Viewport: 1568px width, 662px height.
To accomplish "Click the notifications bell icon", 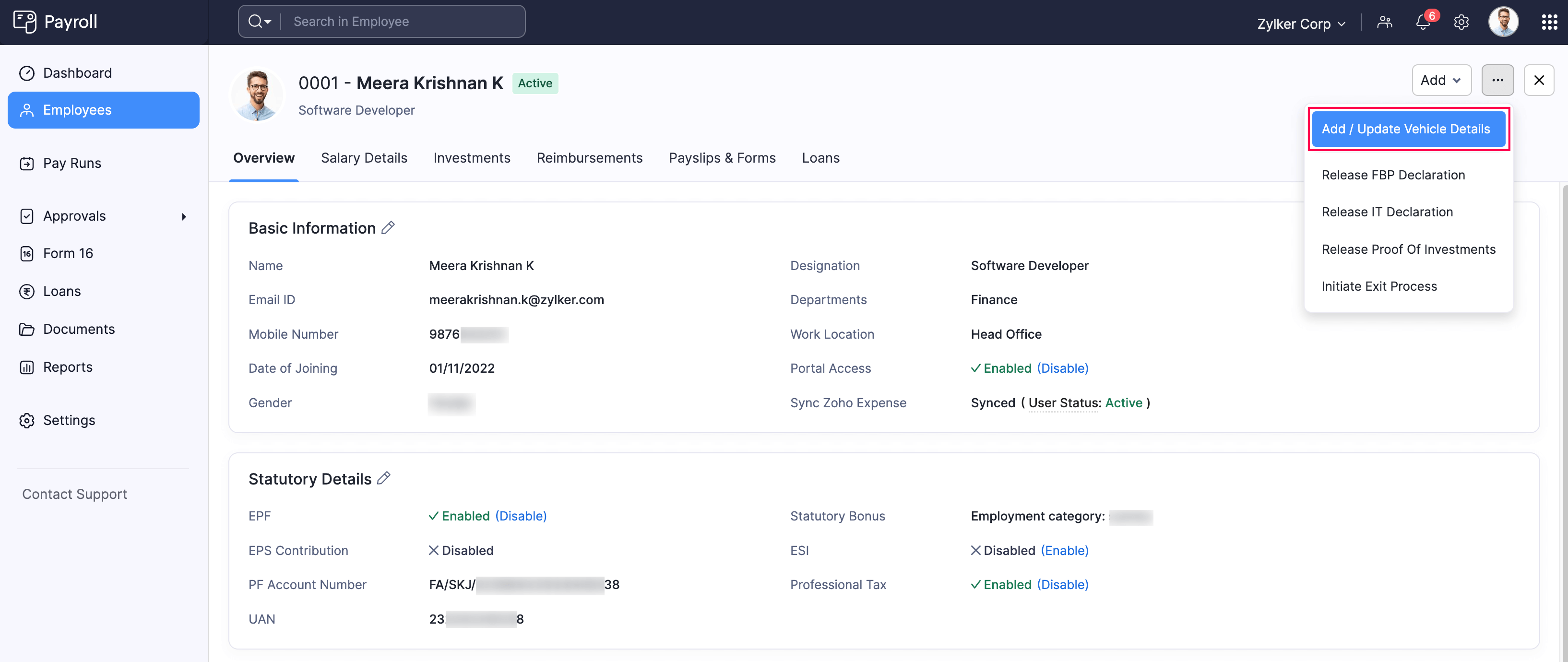I will tap(1423, 23).
